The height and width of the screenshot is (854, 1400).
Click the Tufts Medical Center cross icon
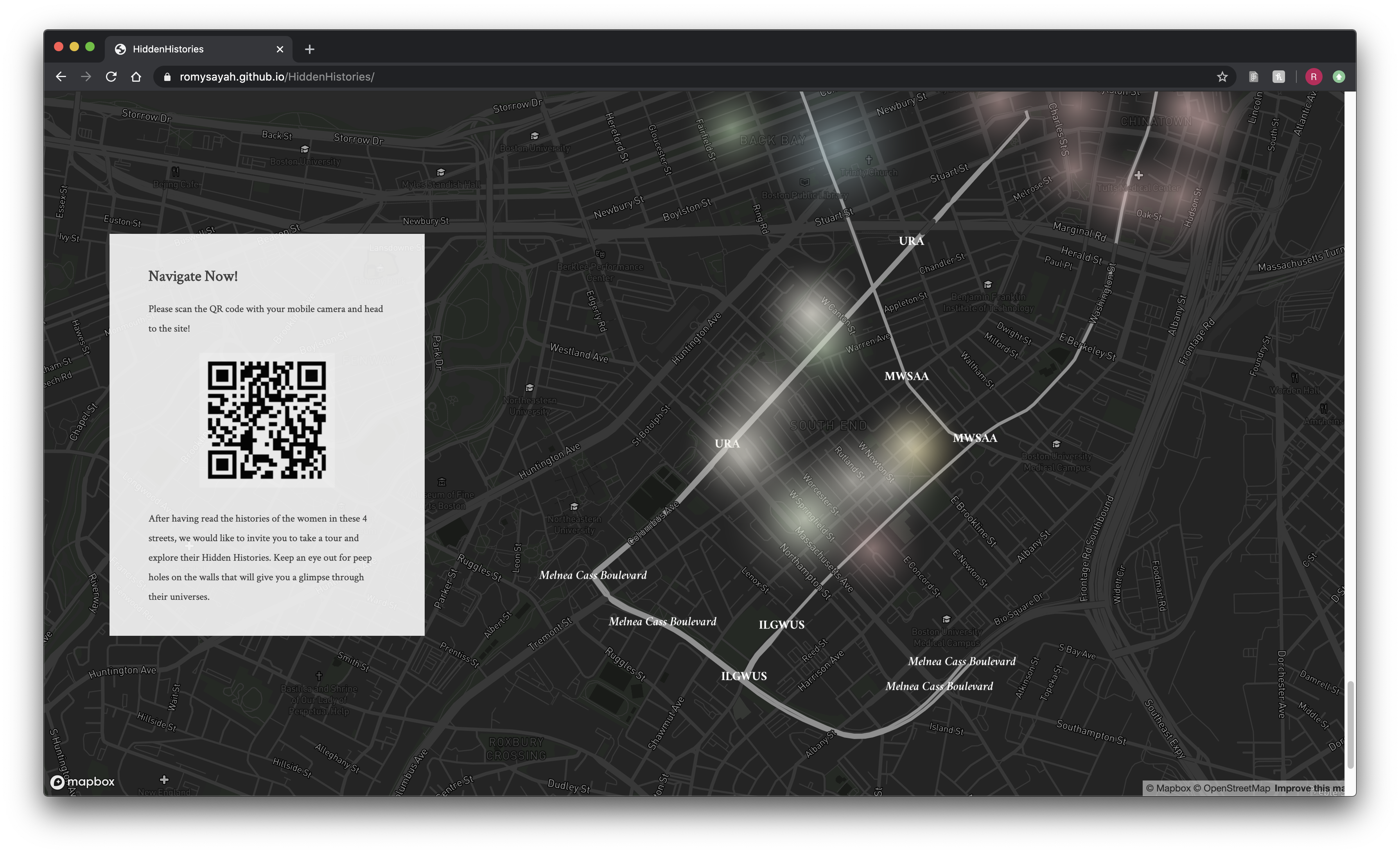click(1139, 176)
